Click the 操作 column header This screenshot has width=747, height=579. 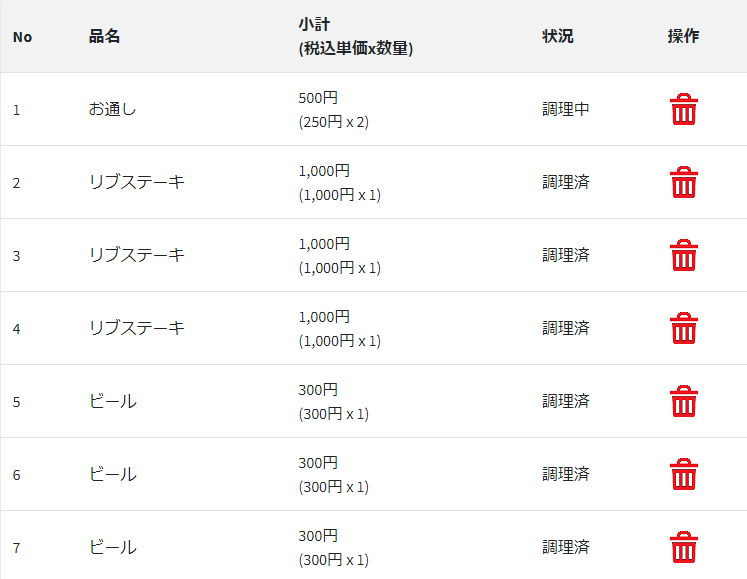(x=683, y=37)
